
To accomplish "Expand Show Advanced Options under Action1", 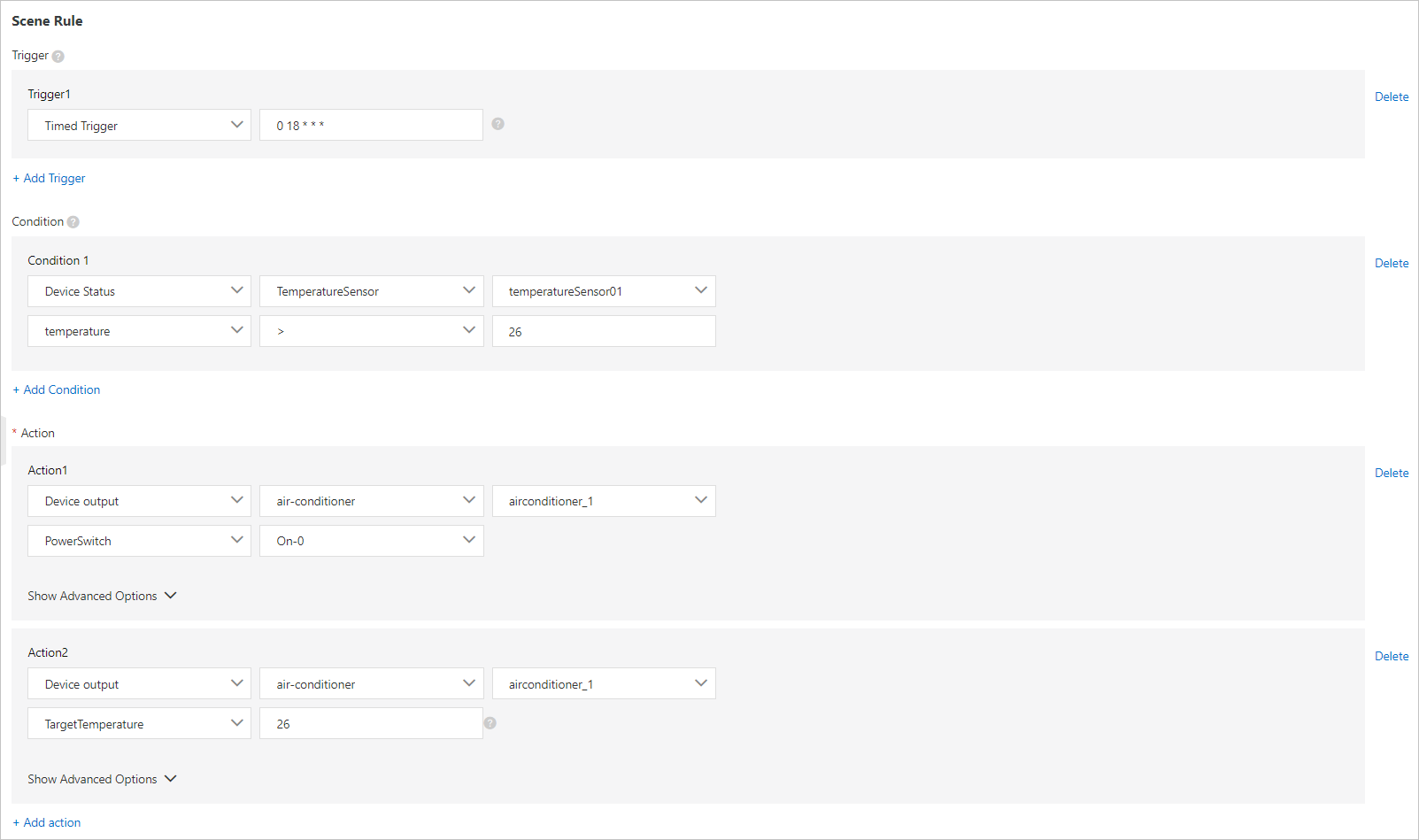I will [x=102, y=595].
